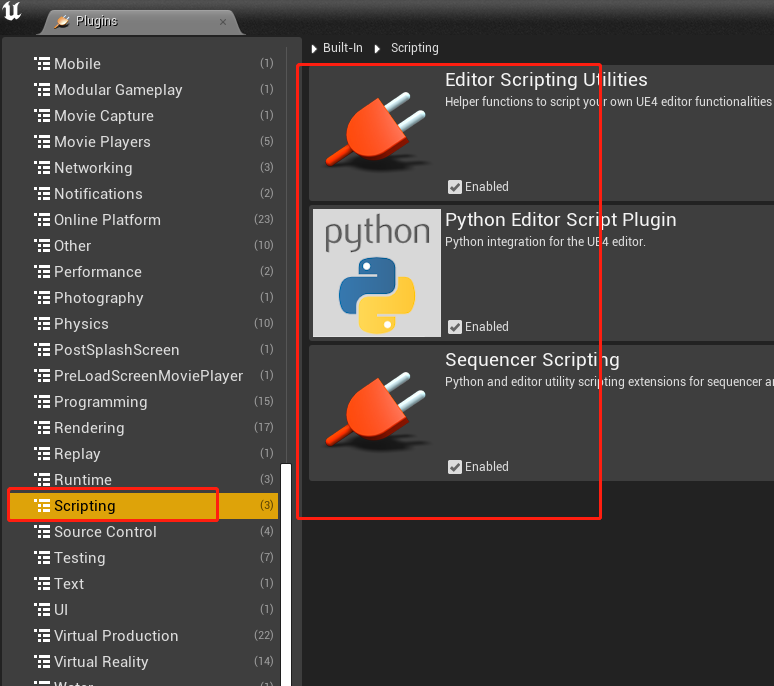774x686 pixels.
Task: Select the Runtime category
Action: tap(143, 480)
